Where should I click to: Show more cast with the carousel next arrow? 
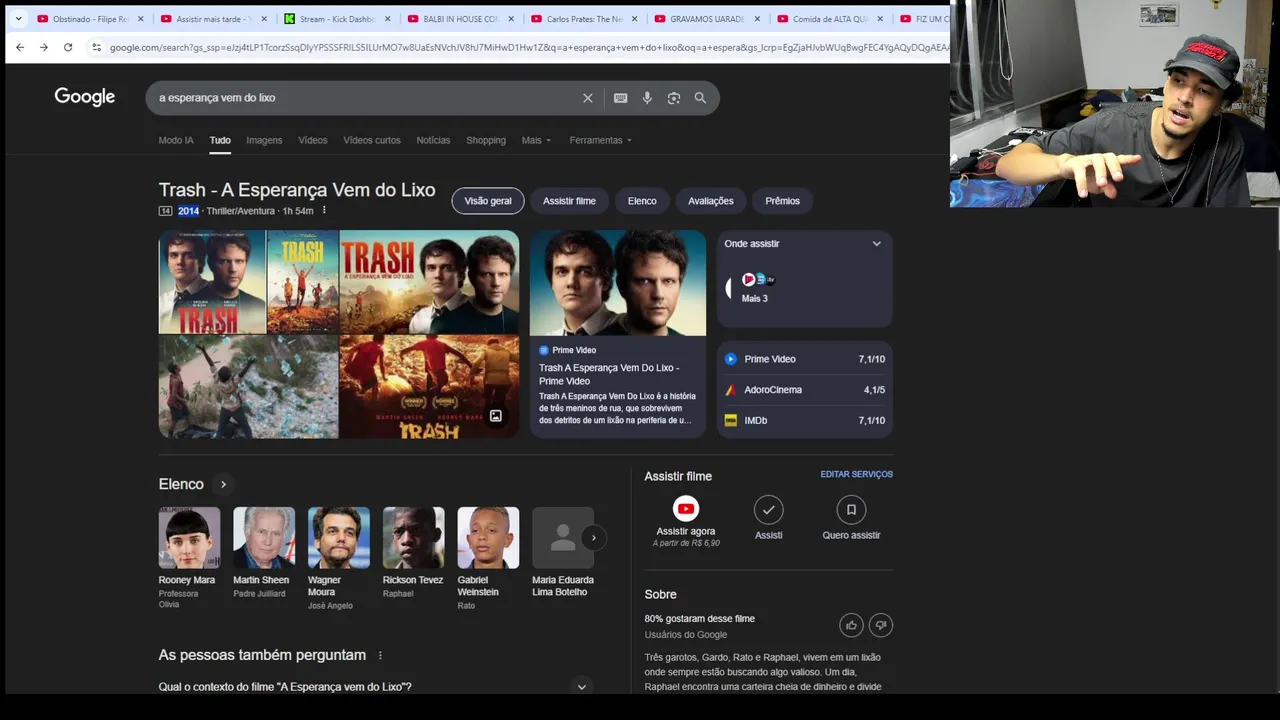click(x=593, y=538)
